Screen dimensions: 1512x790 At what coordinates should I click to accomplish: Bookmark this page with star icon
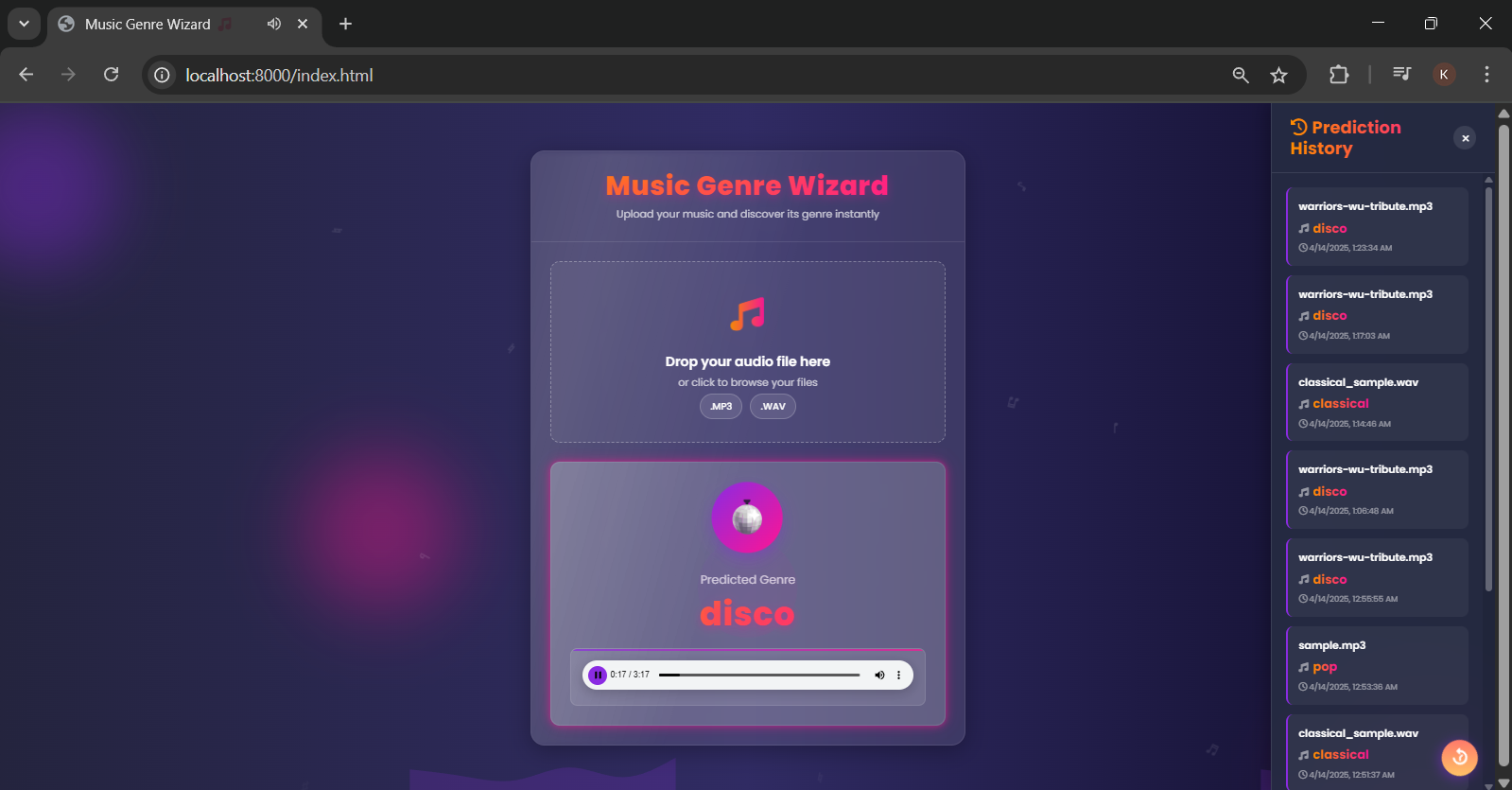coord(1278,75)
